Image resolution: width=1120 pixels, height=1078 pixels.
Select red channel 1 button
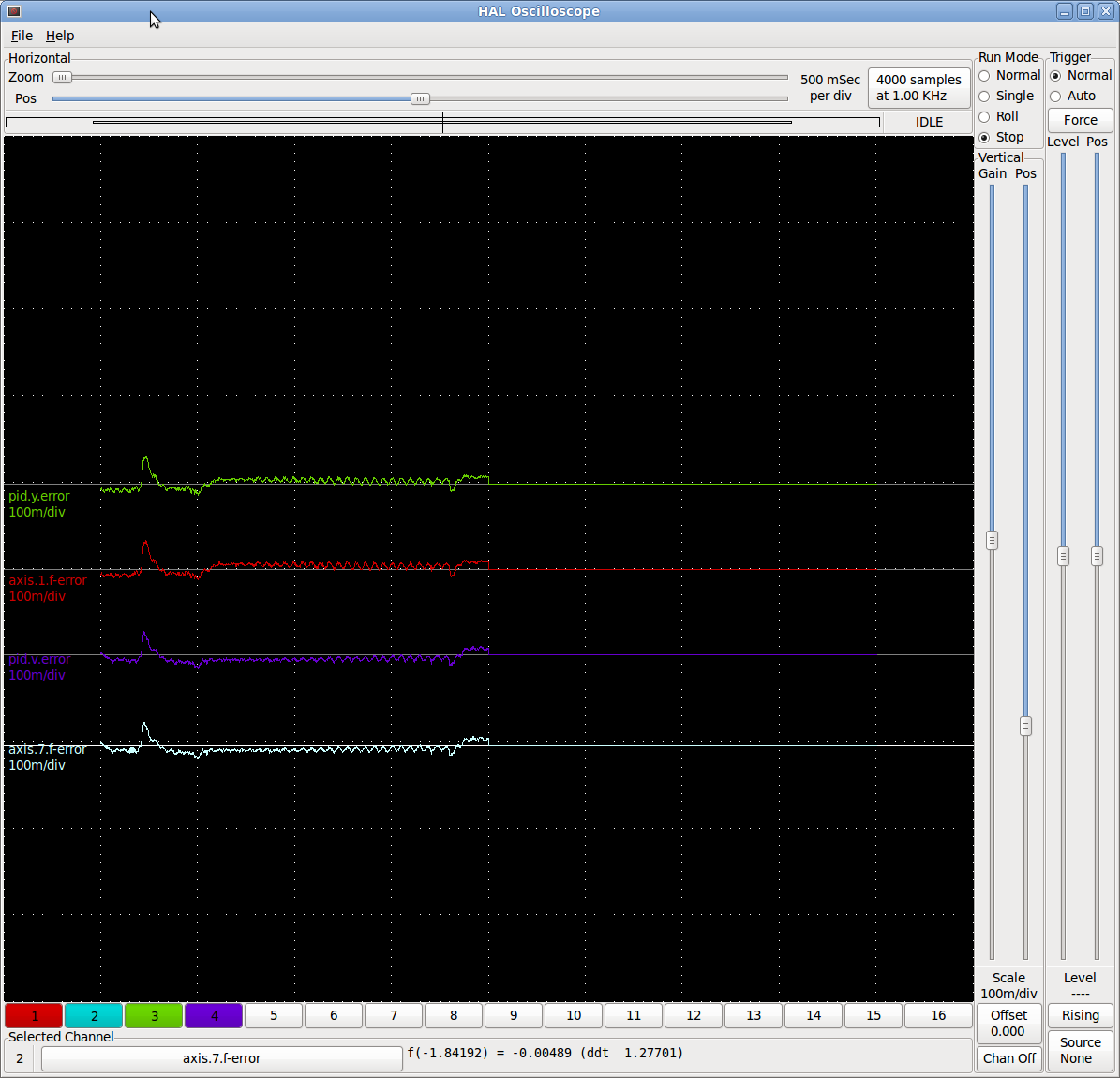(34, 1015)
